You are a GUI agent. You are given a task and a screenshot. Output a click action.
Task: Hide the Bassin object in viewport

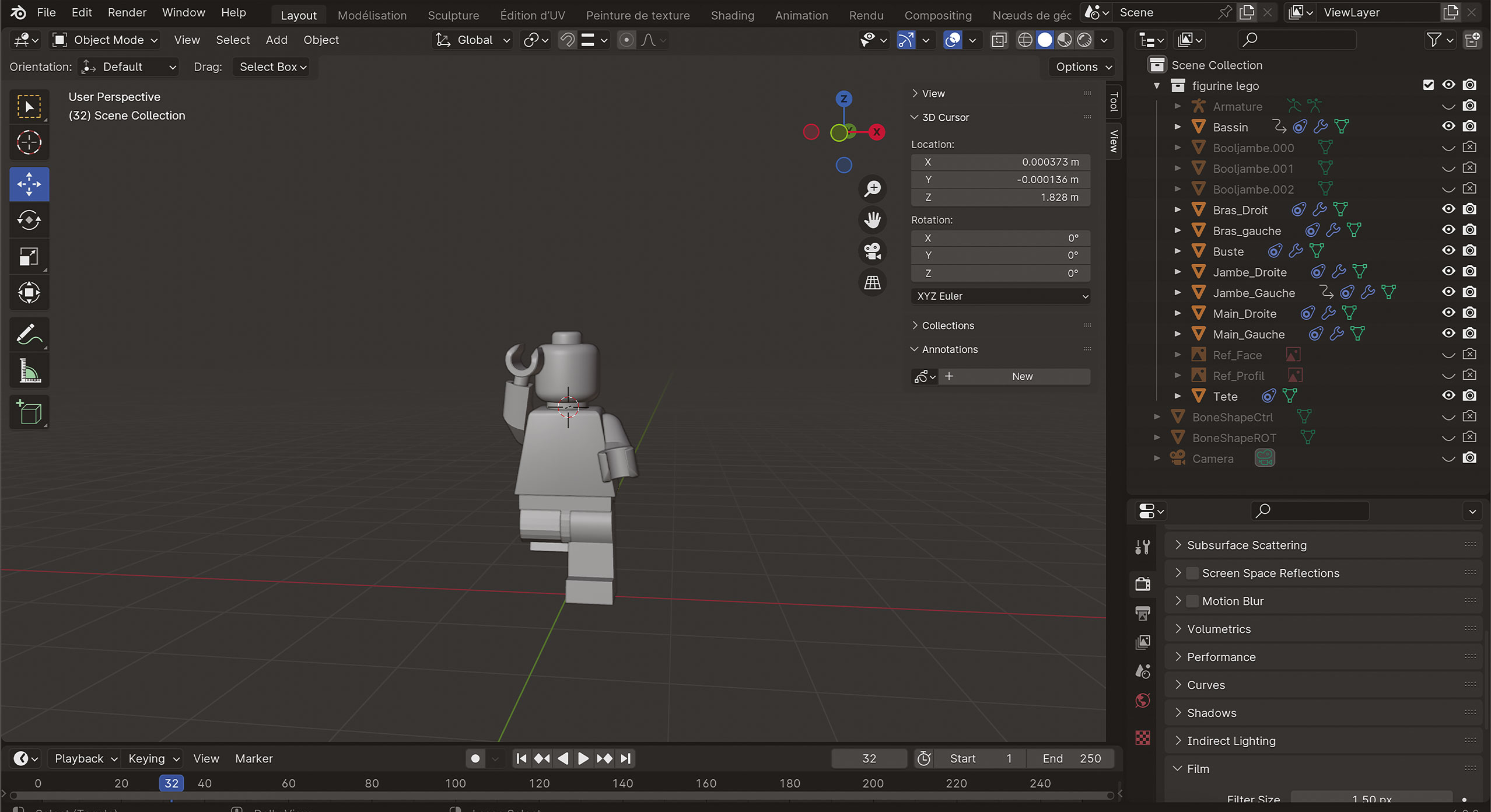[x=1448, y=127]
